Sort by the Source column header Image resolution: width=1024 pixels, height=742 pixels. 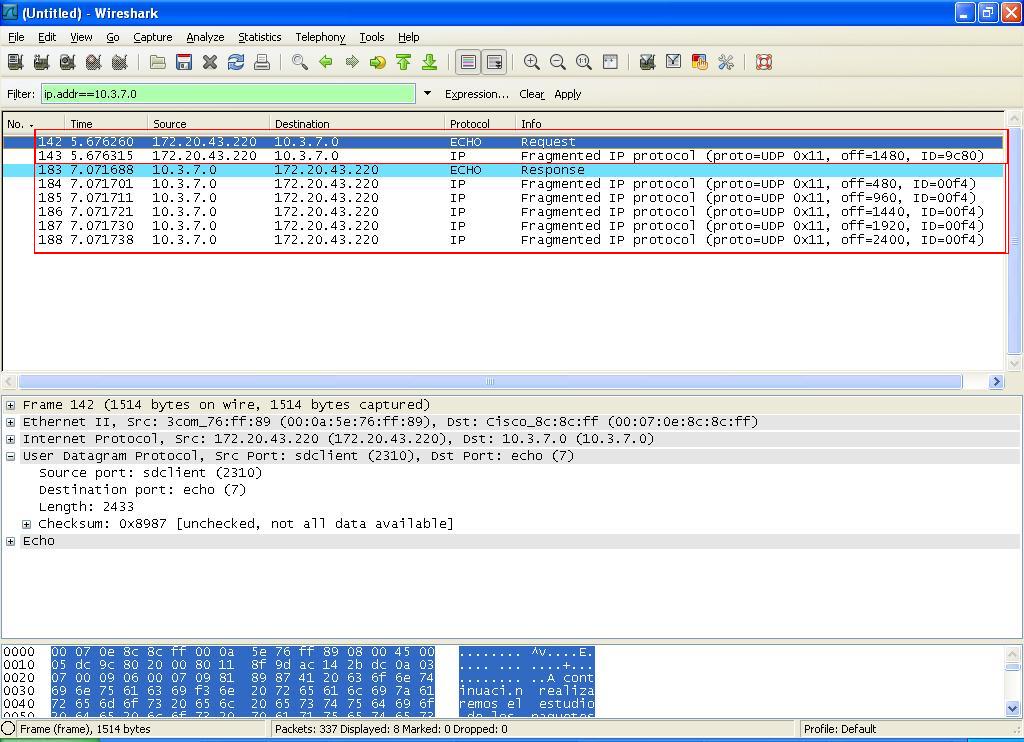[209, 123]
